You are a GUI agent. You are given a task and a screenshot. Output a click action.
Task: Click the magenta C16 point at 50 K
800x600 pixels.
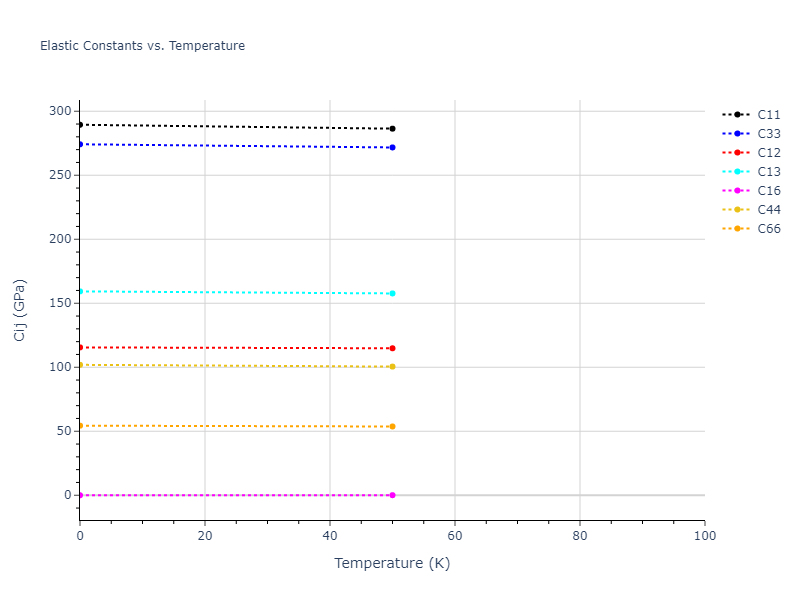(392, 495)
